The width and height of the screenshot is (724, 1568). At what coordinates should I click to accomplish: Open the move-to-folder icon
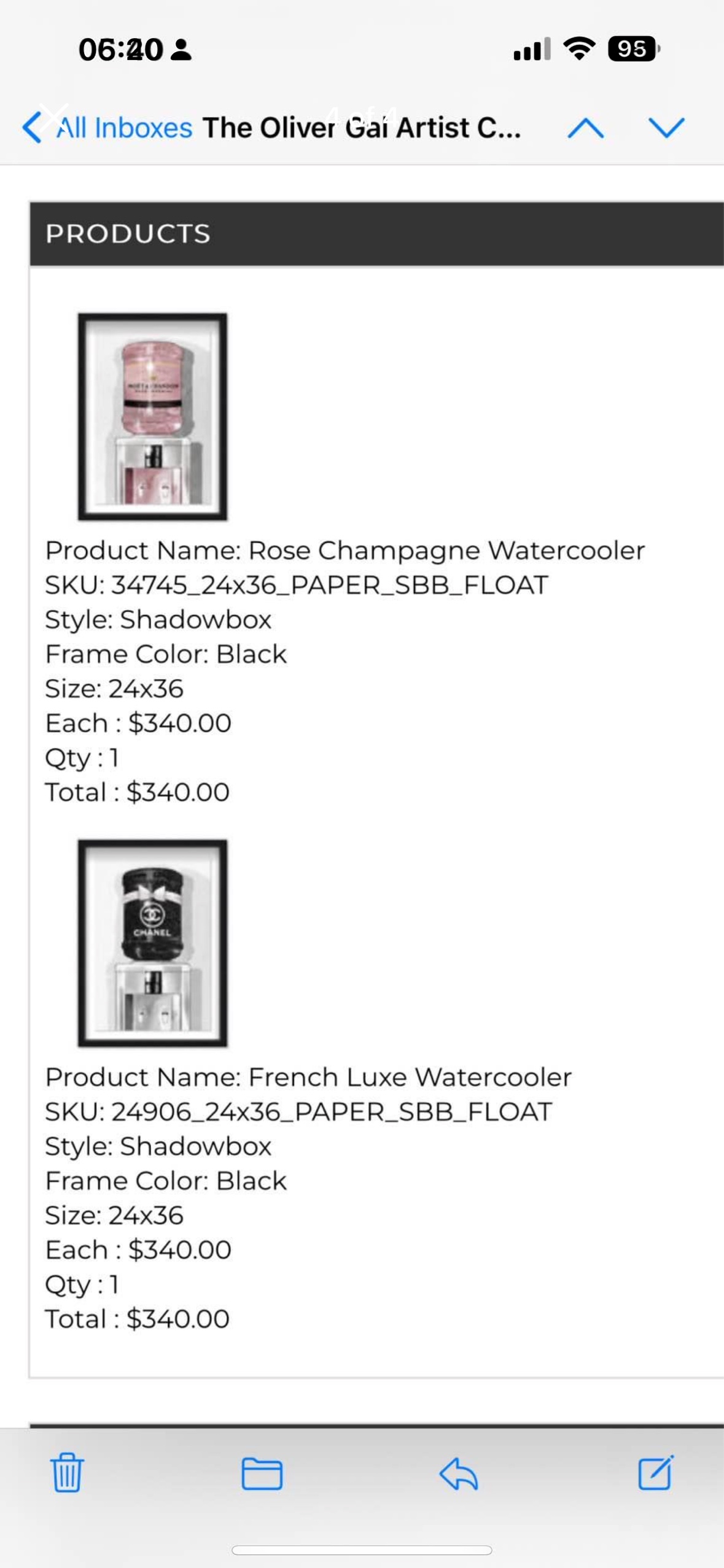(x=262, y=1473)
